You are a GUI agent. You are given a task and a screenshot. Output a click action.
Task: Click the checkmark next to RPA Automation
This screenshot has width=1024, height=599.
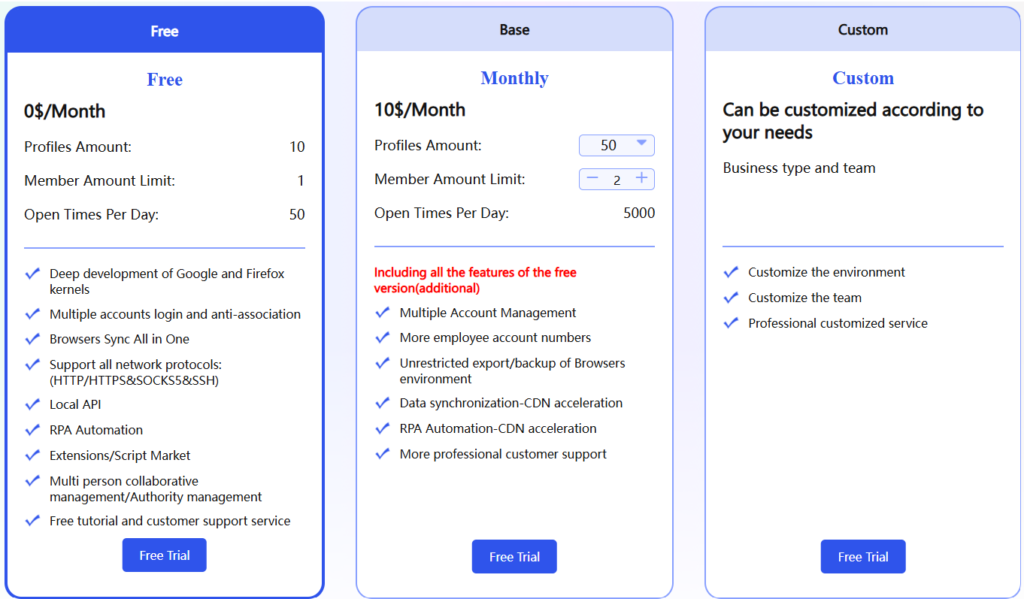coord(33,430)
